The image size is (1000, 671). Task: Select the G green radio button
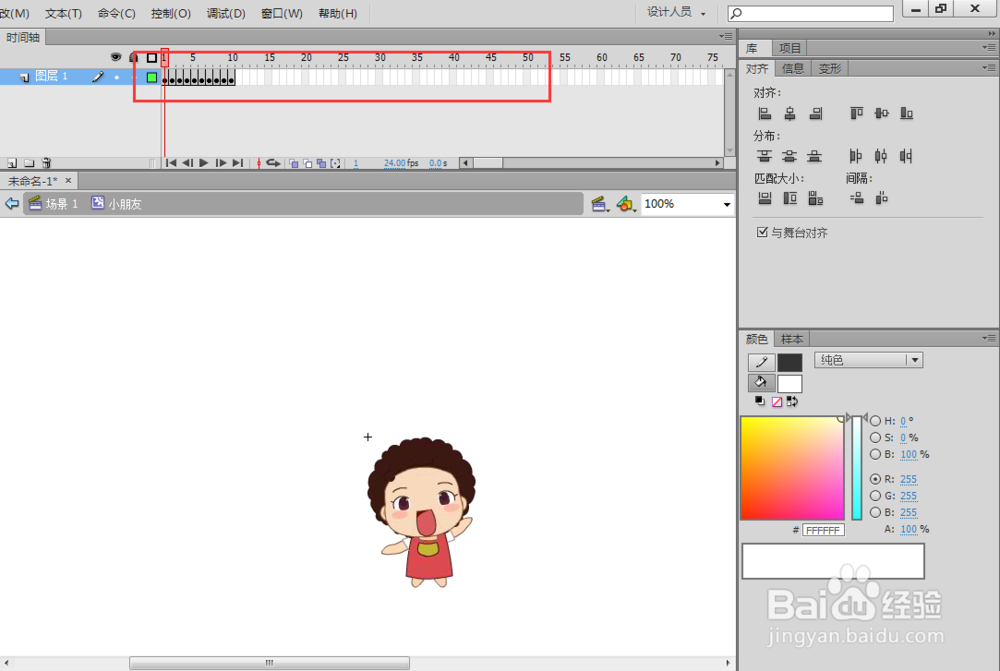coord(876,496)
